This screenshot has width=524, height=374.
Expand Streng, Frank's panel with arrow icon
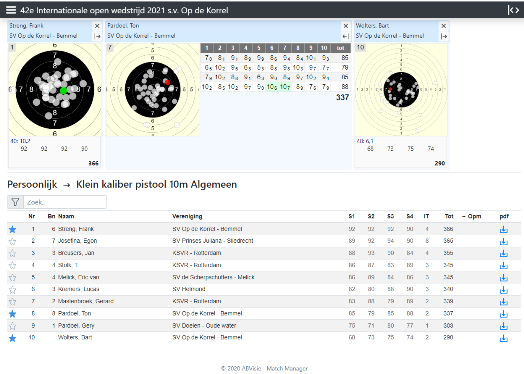pos(97,36)
